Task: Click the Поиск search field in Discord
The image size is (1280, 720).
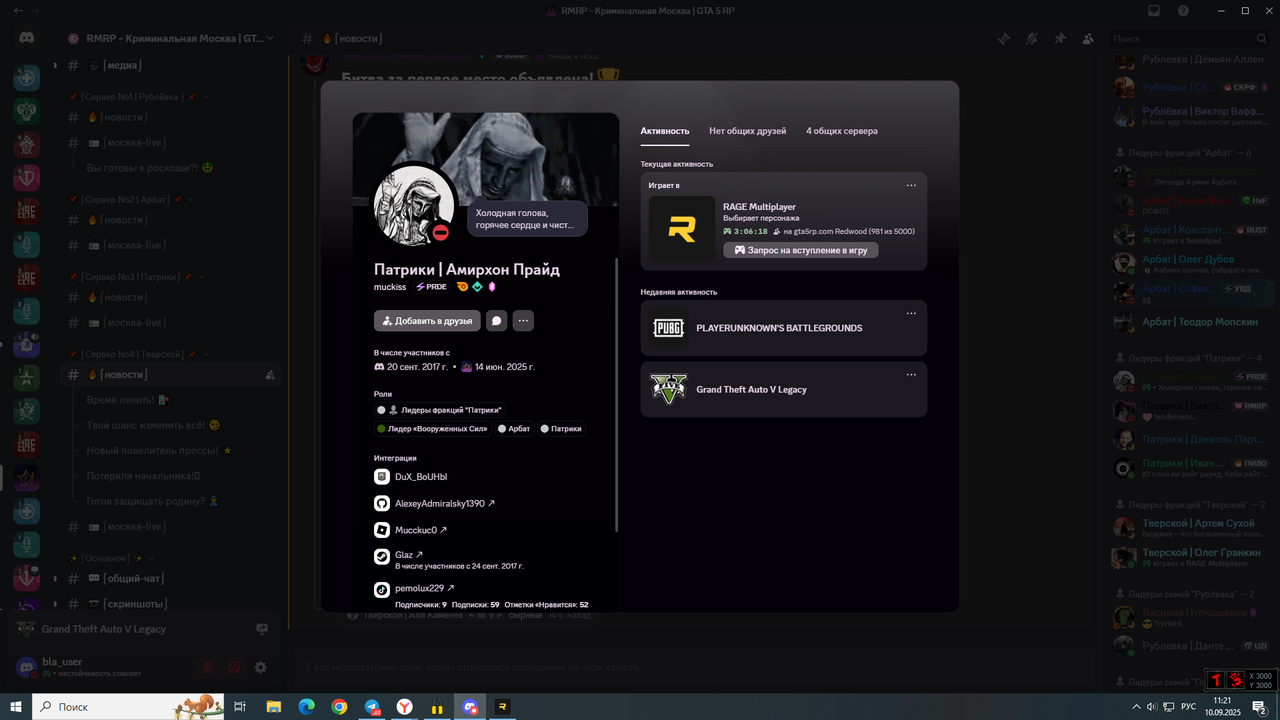Action: pyautogui.click(x=1190, y=38)
